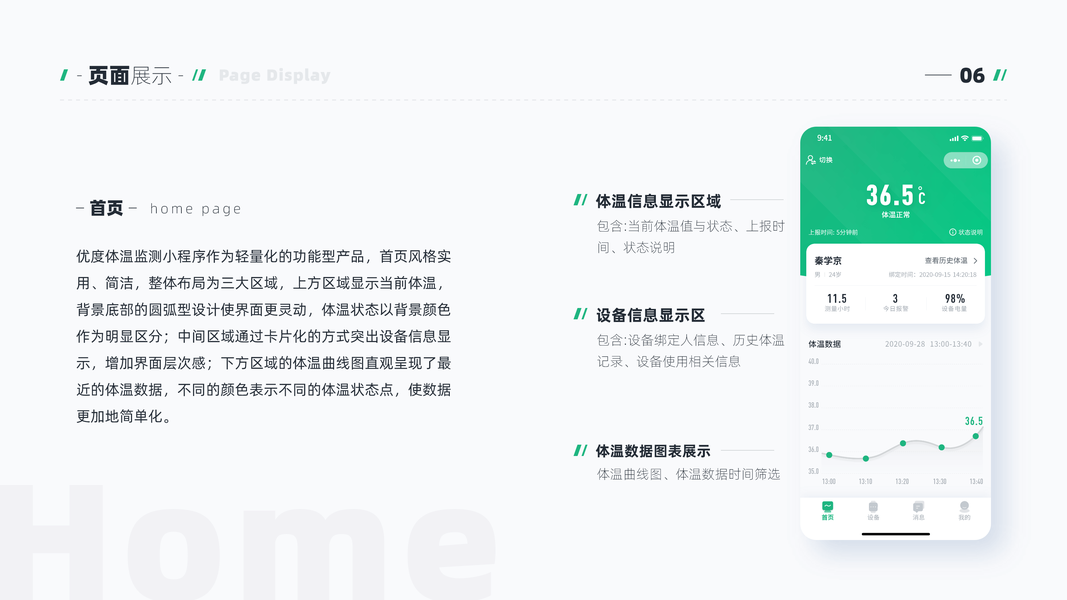Tap the user name 秦学京
Screen dimensions: 1067x600
828,261
